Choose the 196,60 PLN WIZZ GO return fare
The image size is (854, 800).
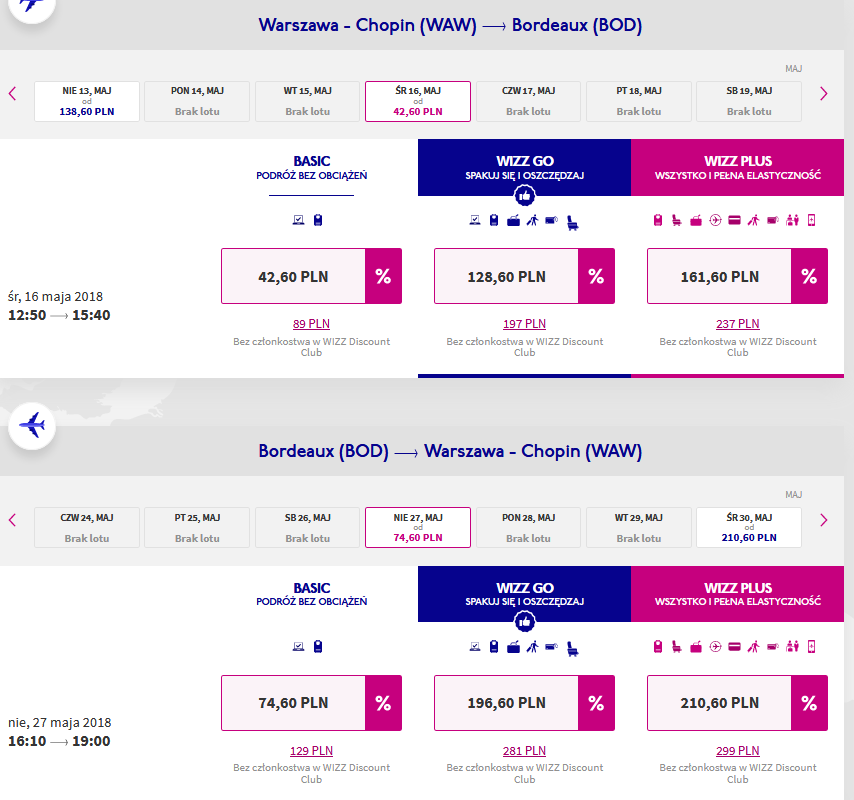(506, 703)
